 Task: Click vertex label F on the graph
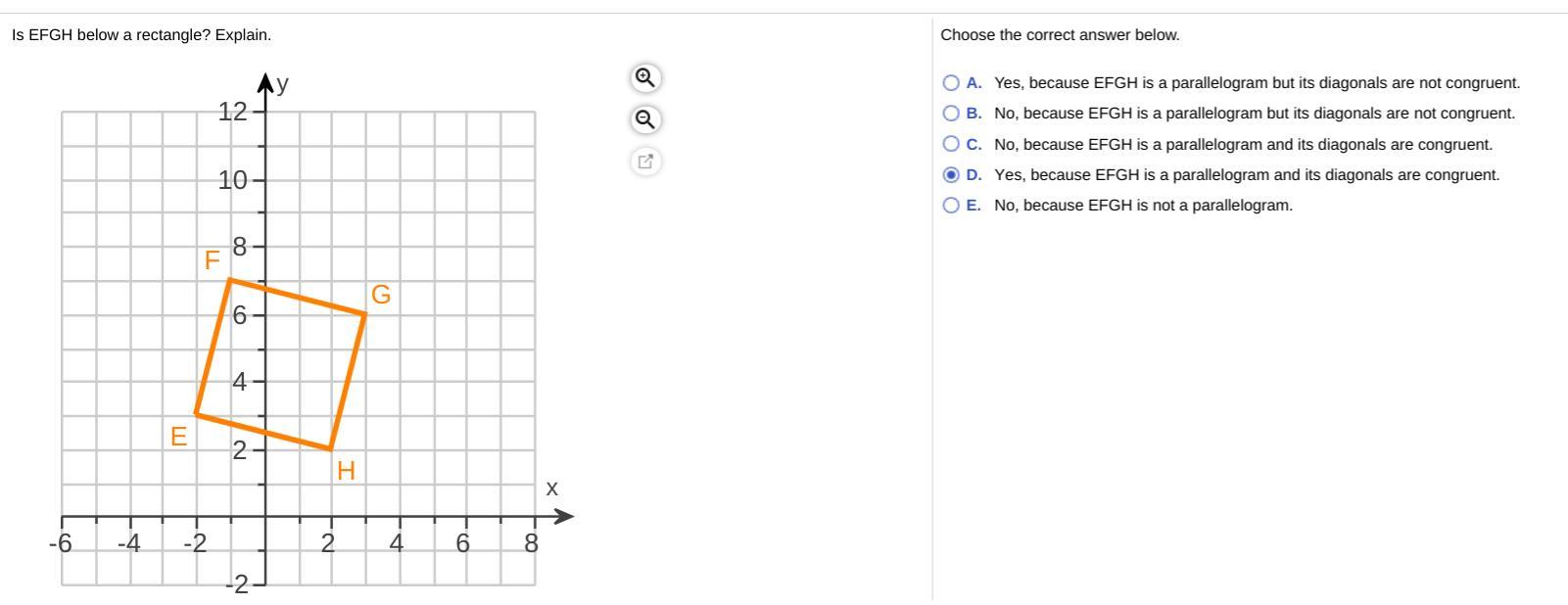(212, 260)
